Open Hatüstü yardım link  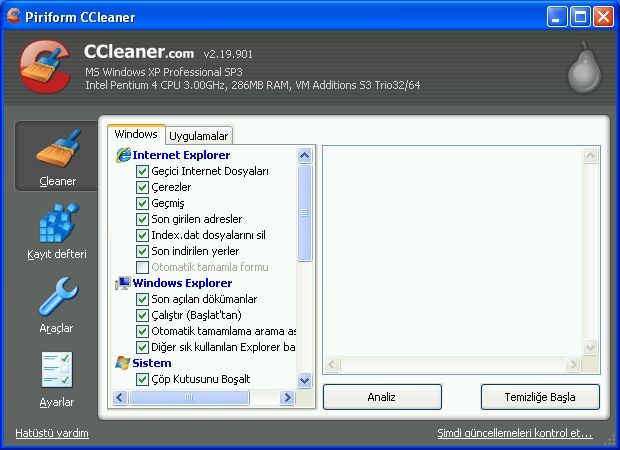pyautogui.click(x=52, y=433)
